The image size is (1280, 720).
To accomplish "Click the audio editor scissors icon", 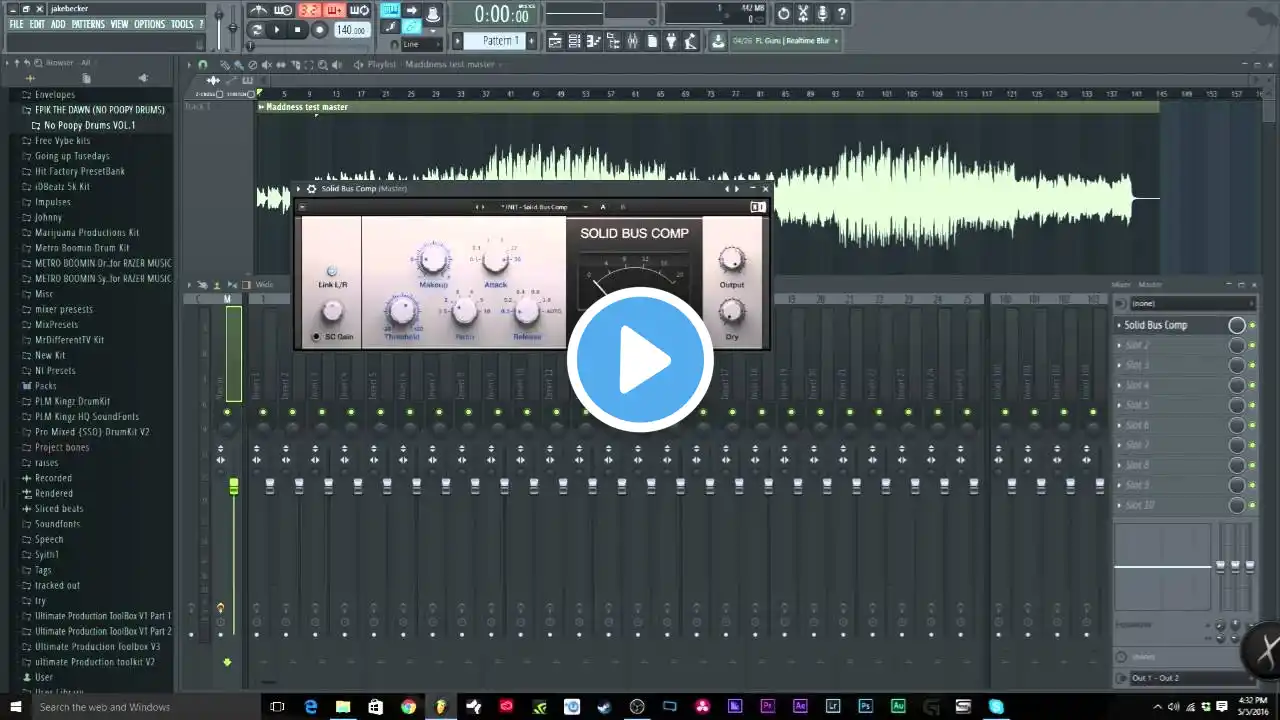I will [x=803, y=13].
